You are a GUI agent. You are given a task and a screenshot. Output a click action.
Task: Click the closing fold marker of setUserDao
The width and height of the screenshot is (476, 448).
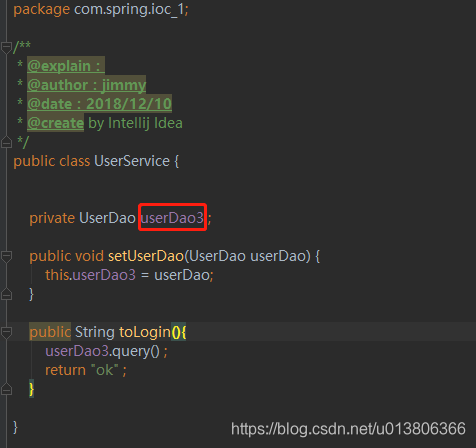point(6,294)
